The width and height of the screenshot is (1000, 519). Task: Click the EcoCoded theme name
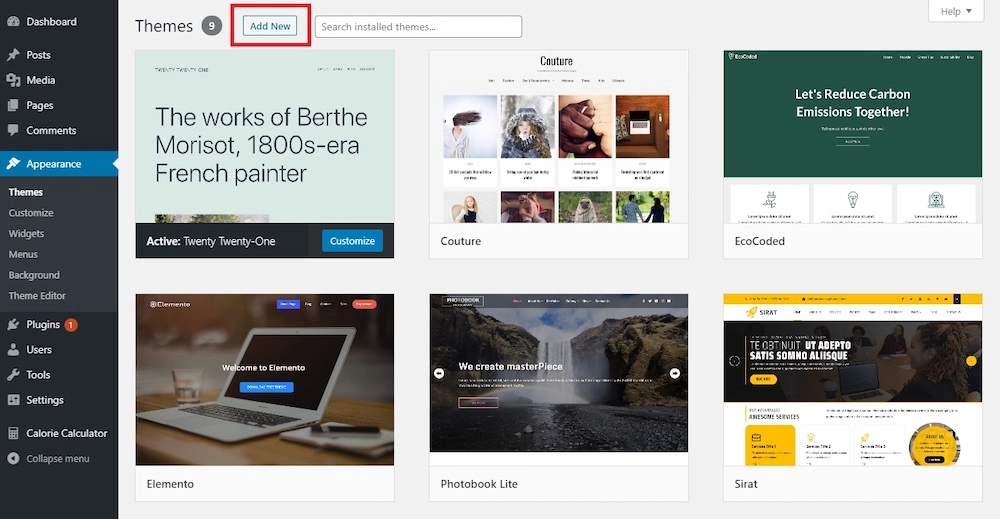(760, 241)
